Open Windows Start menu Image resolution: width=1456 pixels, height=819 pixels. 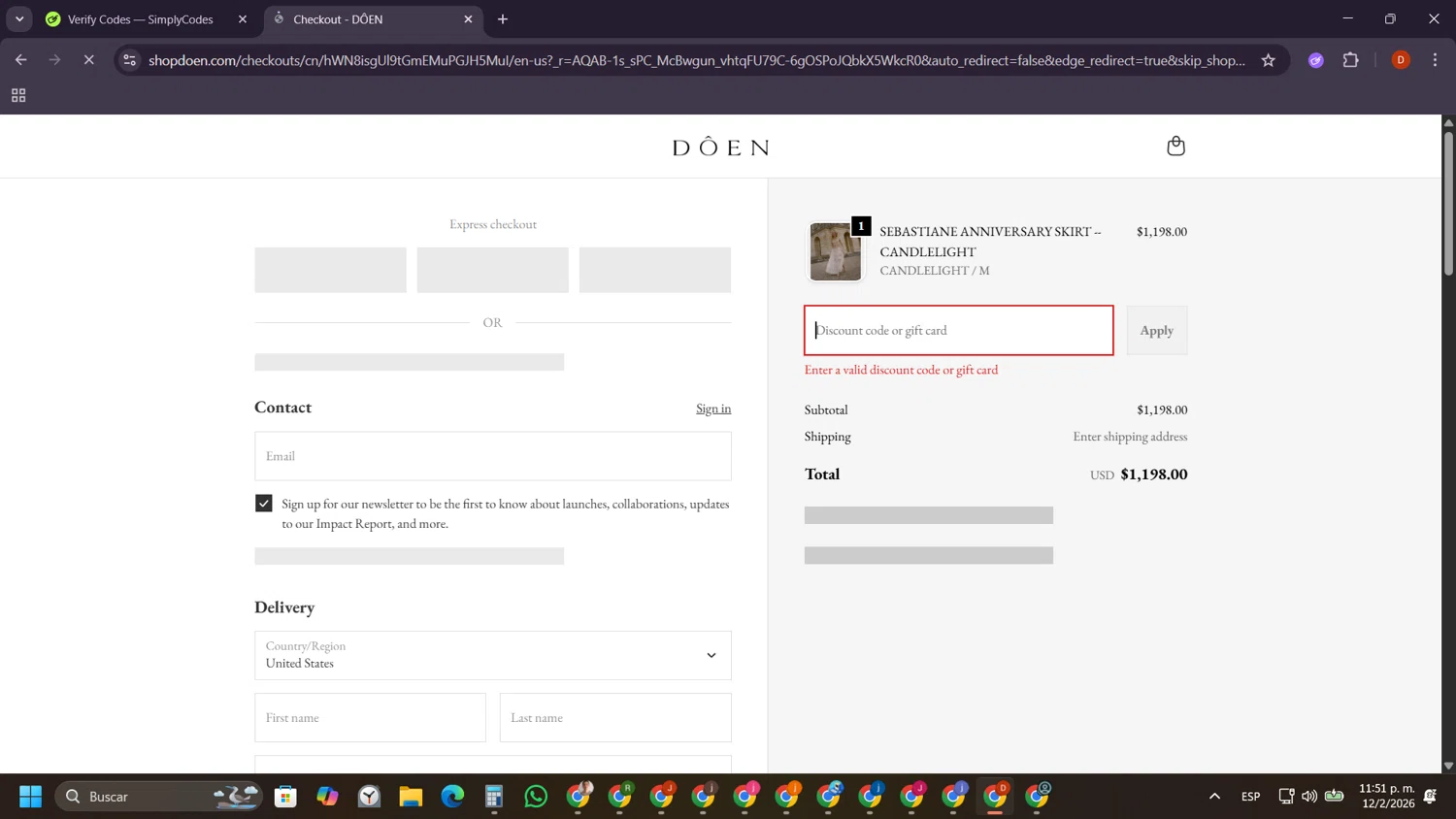30,797
